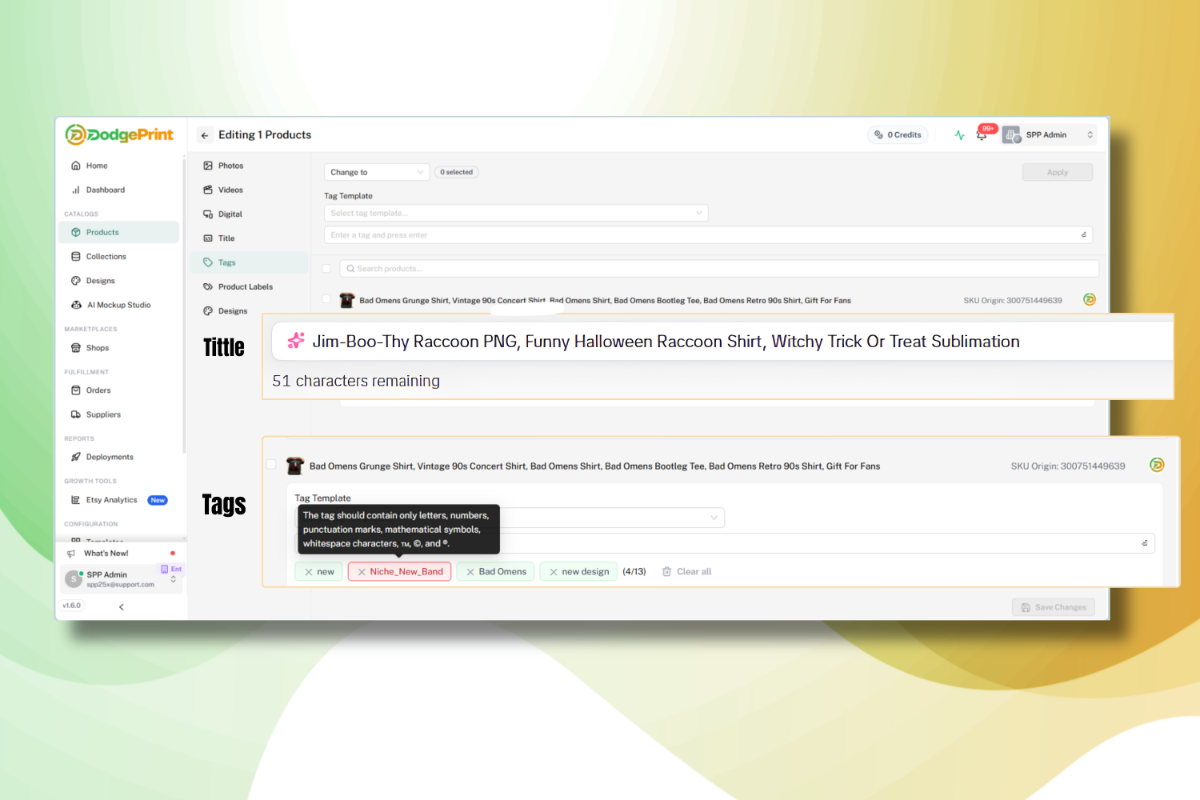Focus the top Enter a tag input
The height and width of the screenshot is (800, 1200).
708,235
